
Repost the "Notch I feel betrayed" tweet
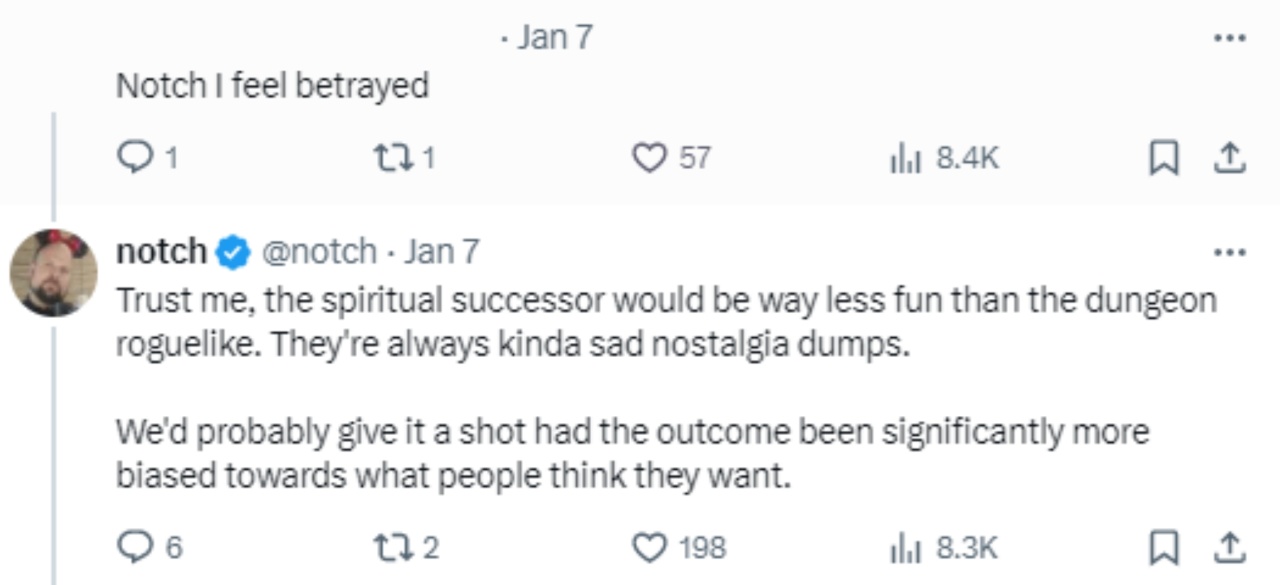388,158
